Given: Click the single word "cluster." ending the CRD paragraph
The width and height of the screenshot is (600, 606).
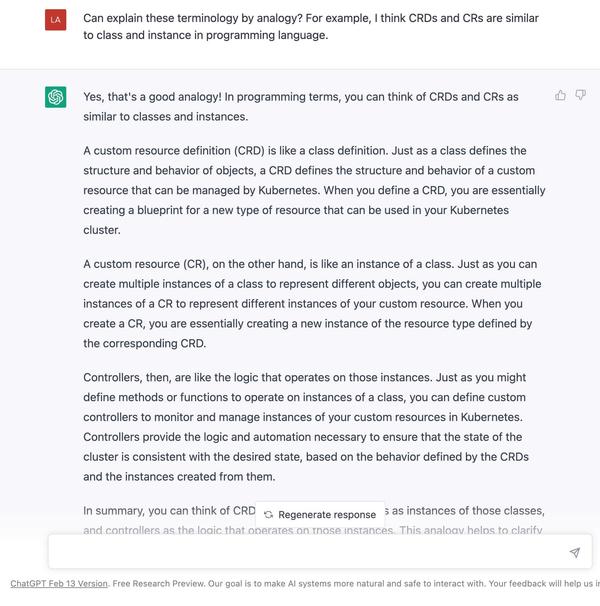Looking at the screenshot, I should click(x=102, y=230).
